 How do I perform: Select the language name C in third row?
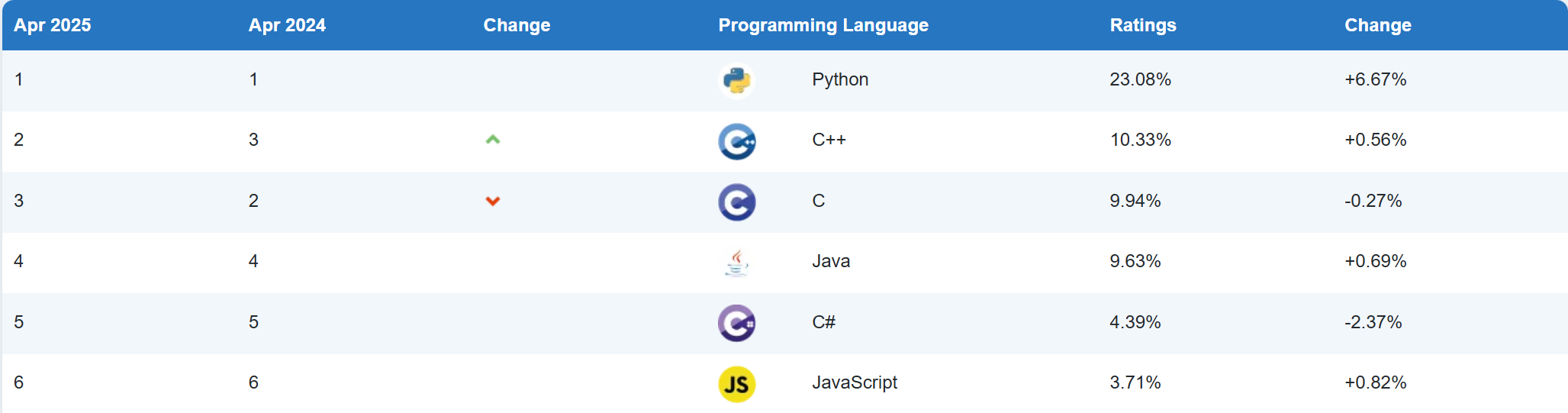[819, 201]
